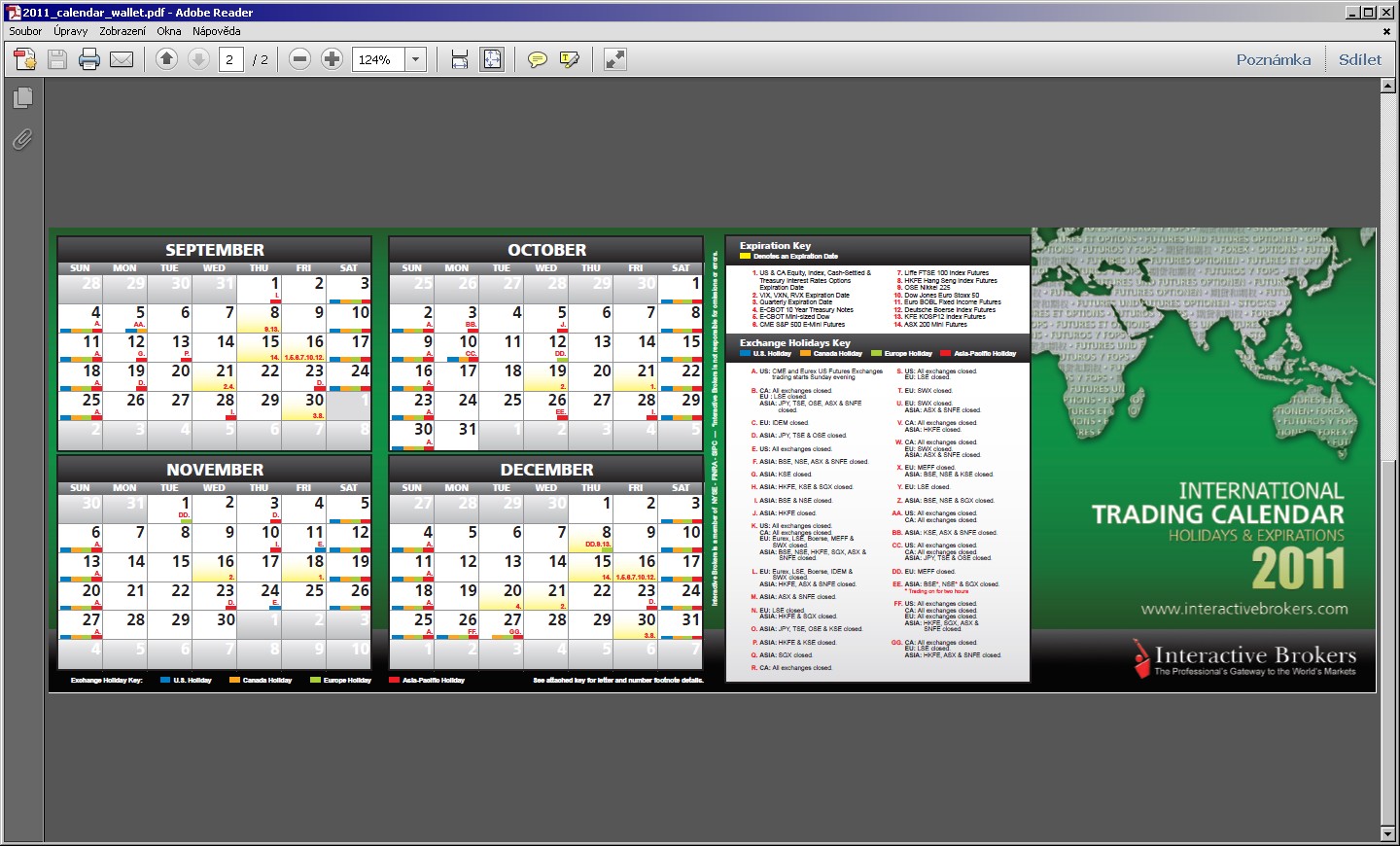Click the 'HOLIDAYS & EXPIRATIONS' subtitle
The width and height of the screenshot is (1400, 846).
click(1256, 535)
